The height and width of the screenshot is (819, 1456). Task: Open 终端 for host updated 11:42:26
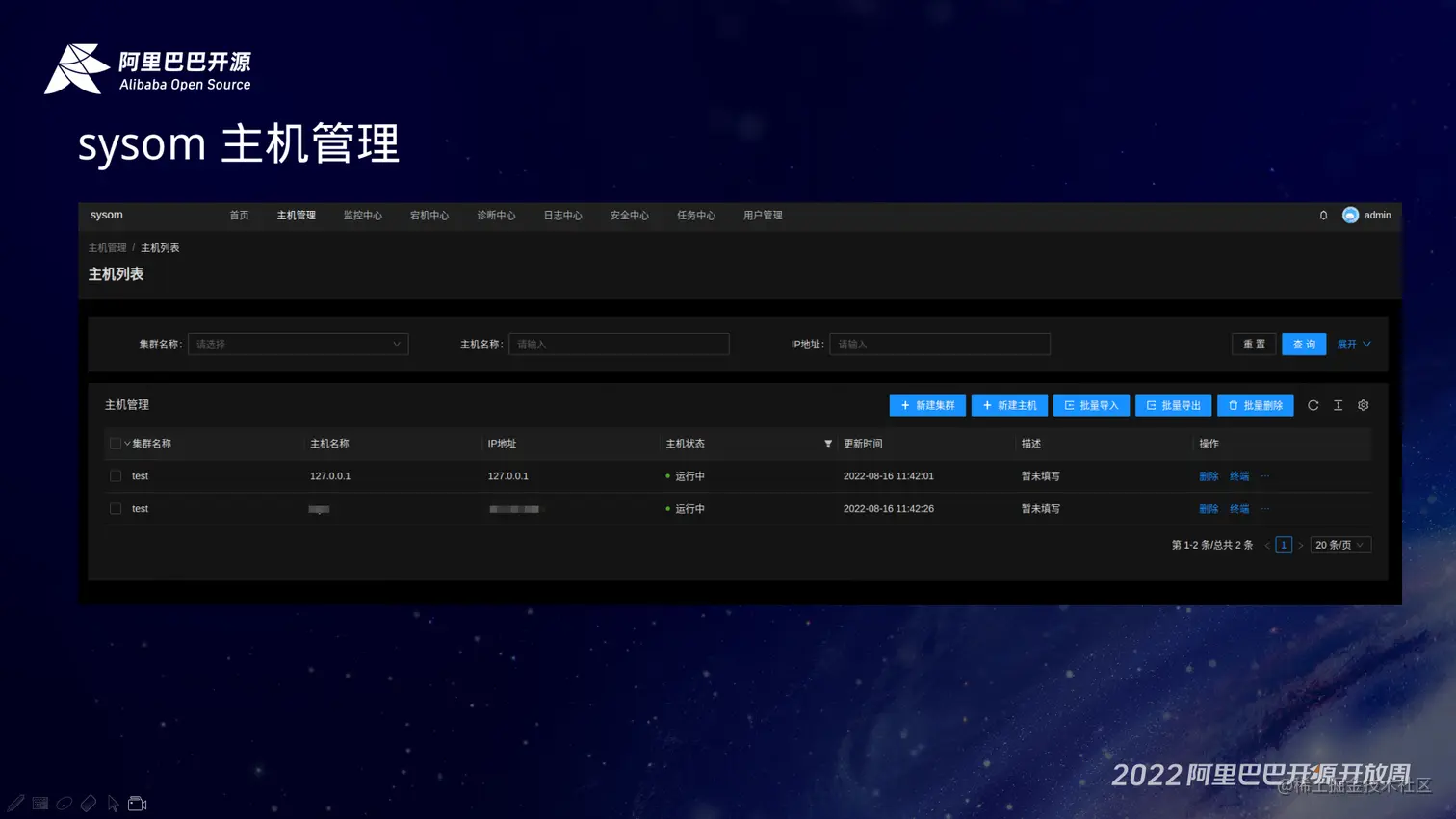click(x=1239, y=509)
